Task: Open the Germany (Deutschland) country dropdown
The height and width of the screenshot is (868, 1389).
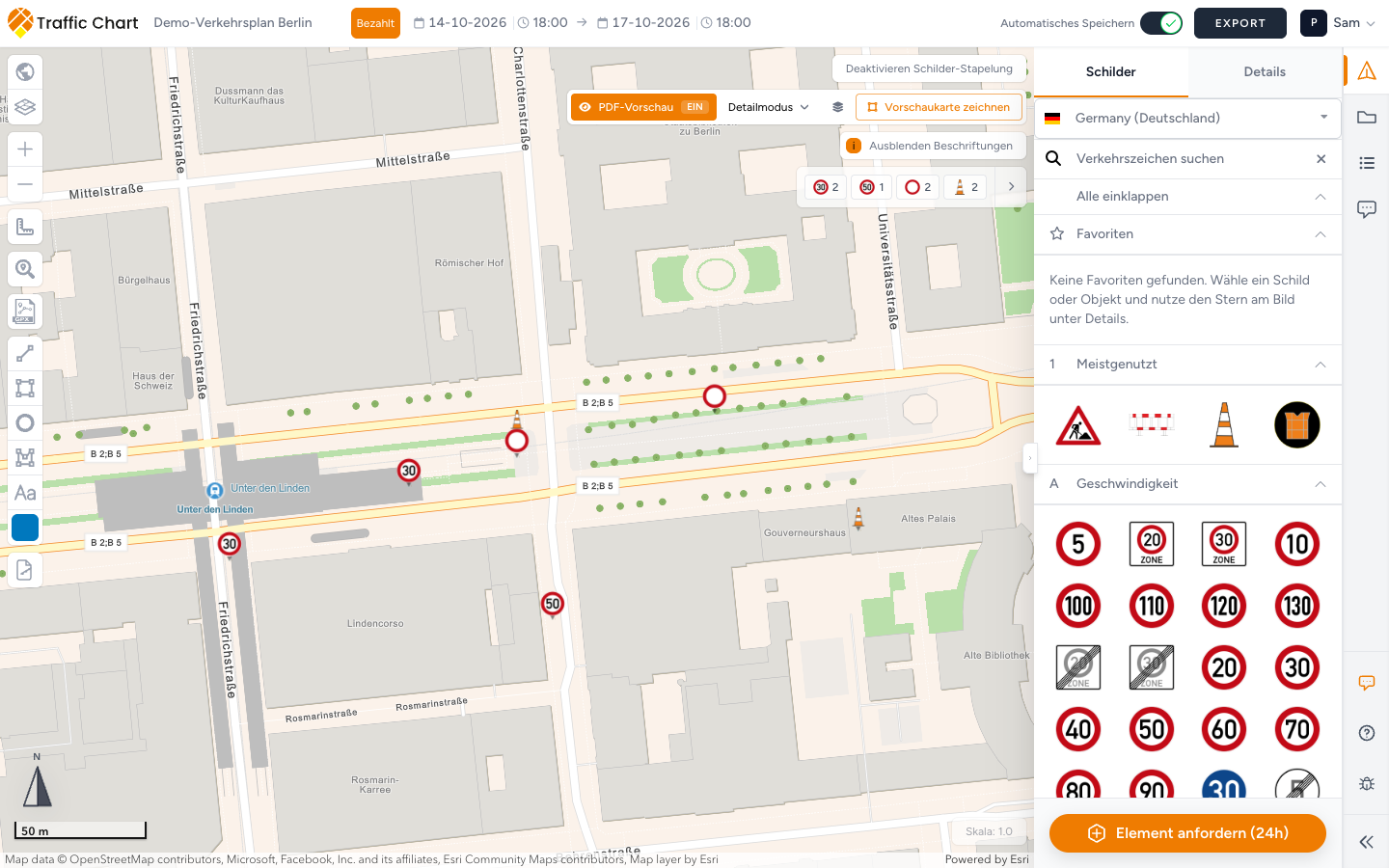Action: (1188, 118)
